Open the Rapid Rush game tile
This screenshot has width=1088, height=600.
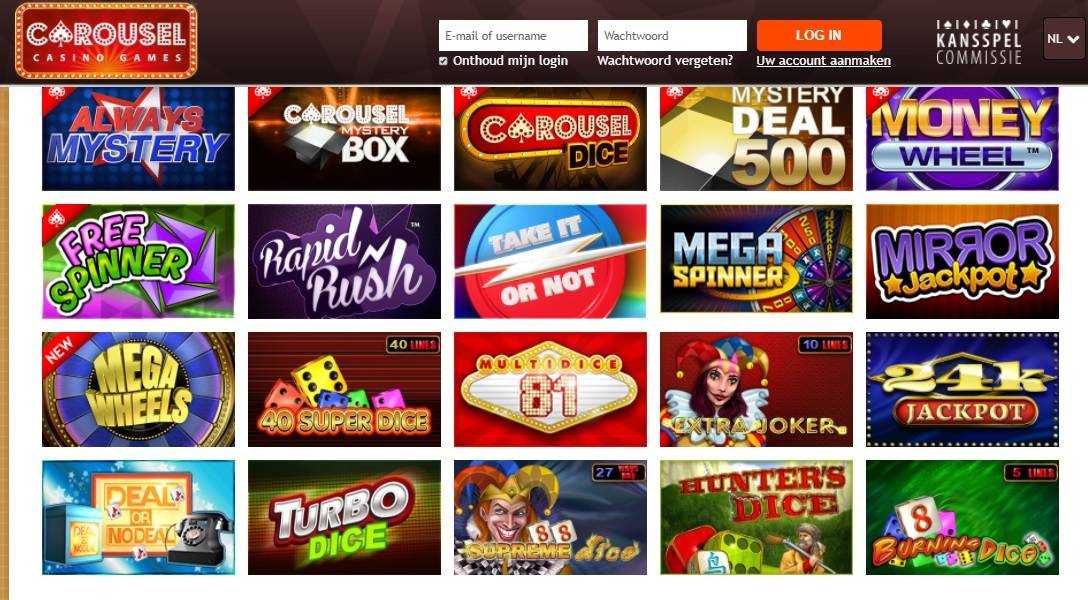click(344, 262)
